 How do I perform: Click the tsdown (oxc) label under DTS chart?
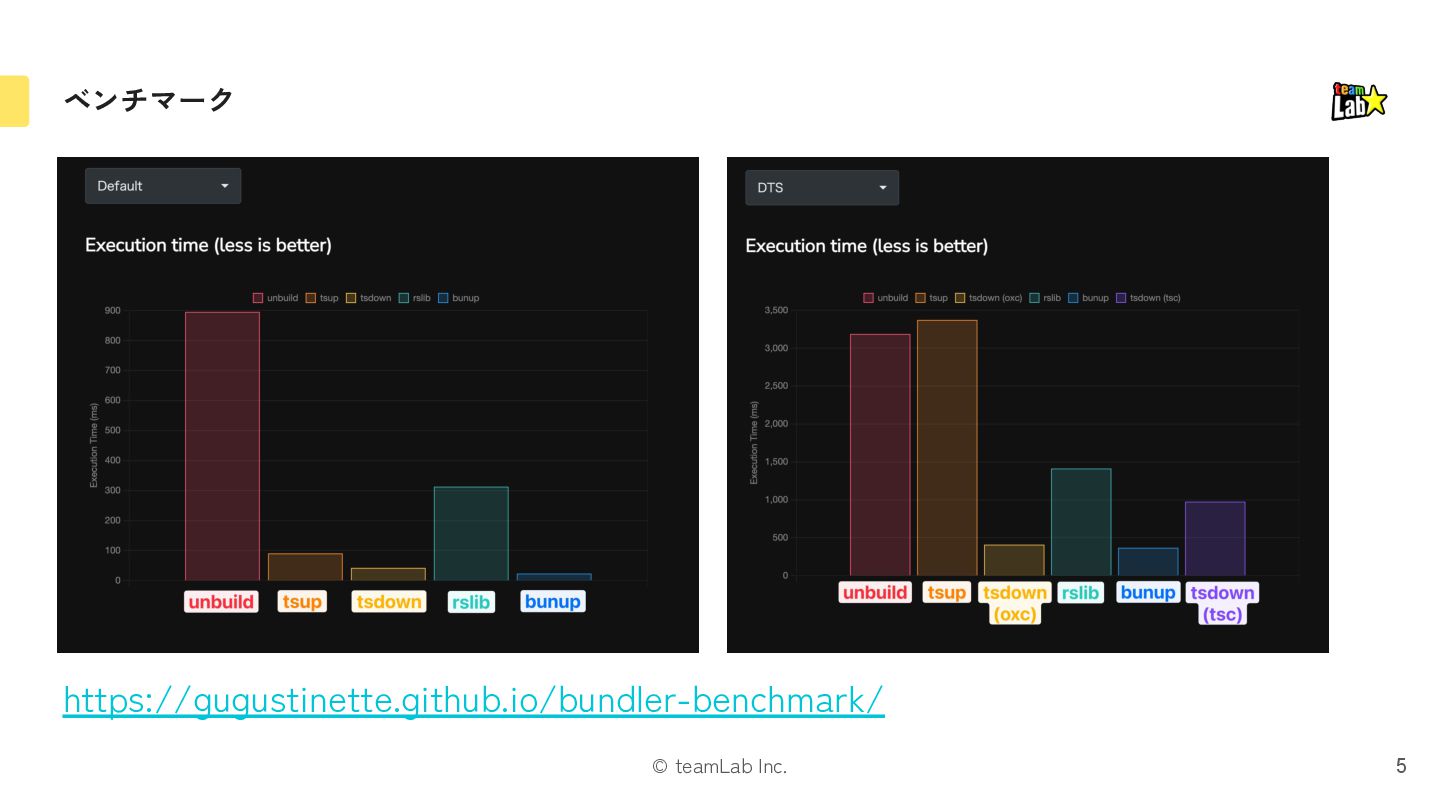(x=1015, y=603)
